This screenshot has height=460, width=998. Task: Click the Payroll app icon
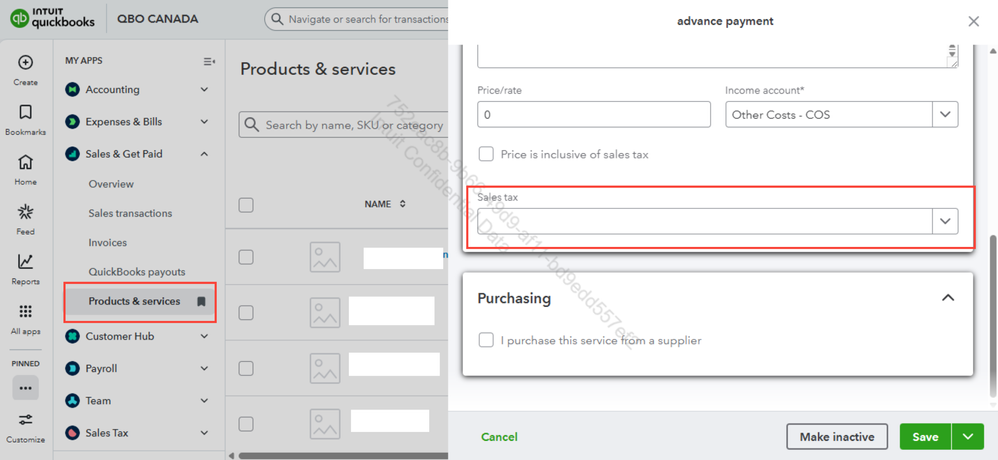[x=73, y=368]
